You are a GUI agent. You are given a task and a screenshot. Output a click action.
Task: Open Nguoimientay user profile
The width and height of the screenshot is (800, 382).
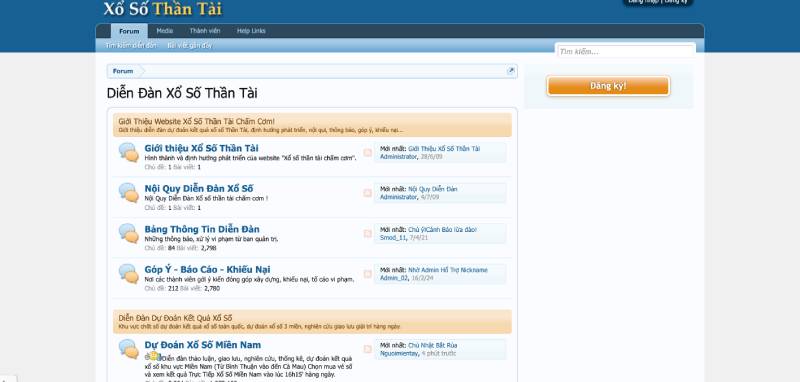point(399,353)
